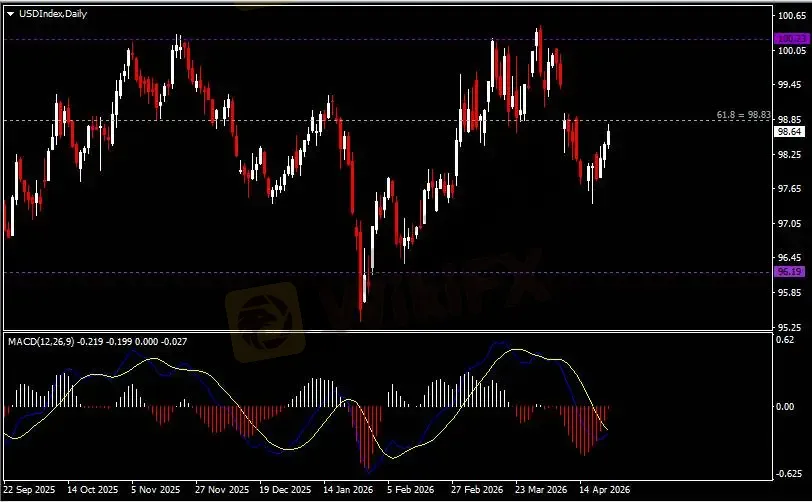Screen dimensions: 812x502
Task: Click the USDIndex,Daily chart title
Action: pyautogui.click(x=53, y=14)
